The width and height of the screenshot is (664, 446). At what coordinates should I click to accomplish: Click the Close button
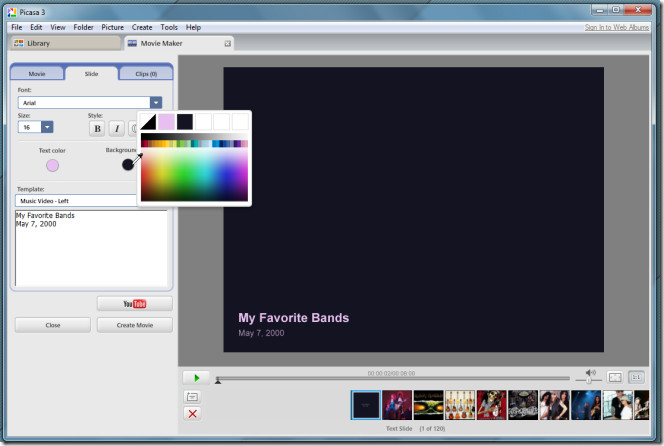point(53,325)
